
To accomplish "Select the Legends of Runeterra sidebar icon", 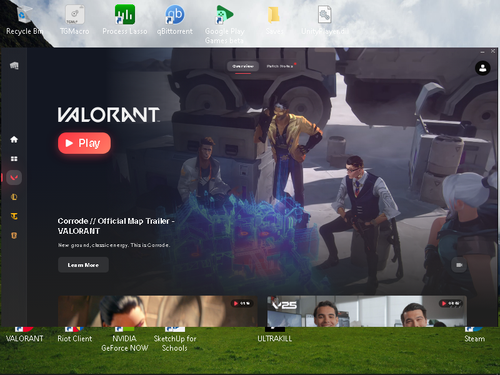I will click(x=14, y=236).
